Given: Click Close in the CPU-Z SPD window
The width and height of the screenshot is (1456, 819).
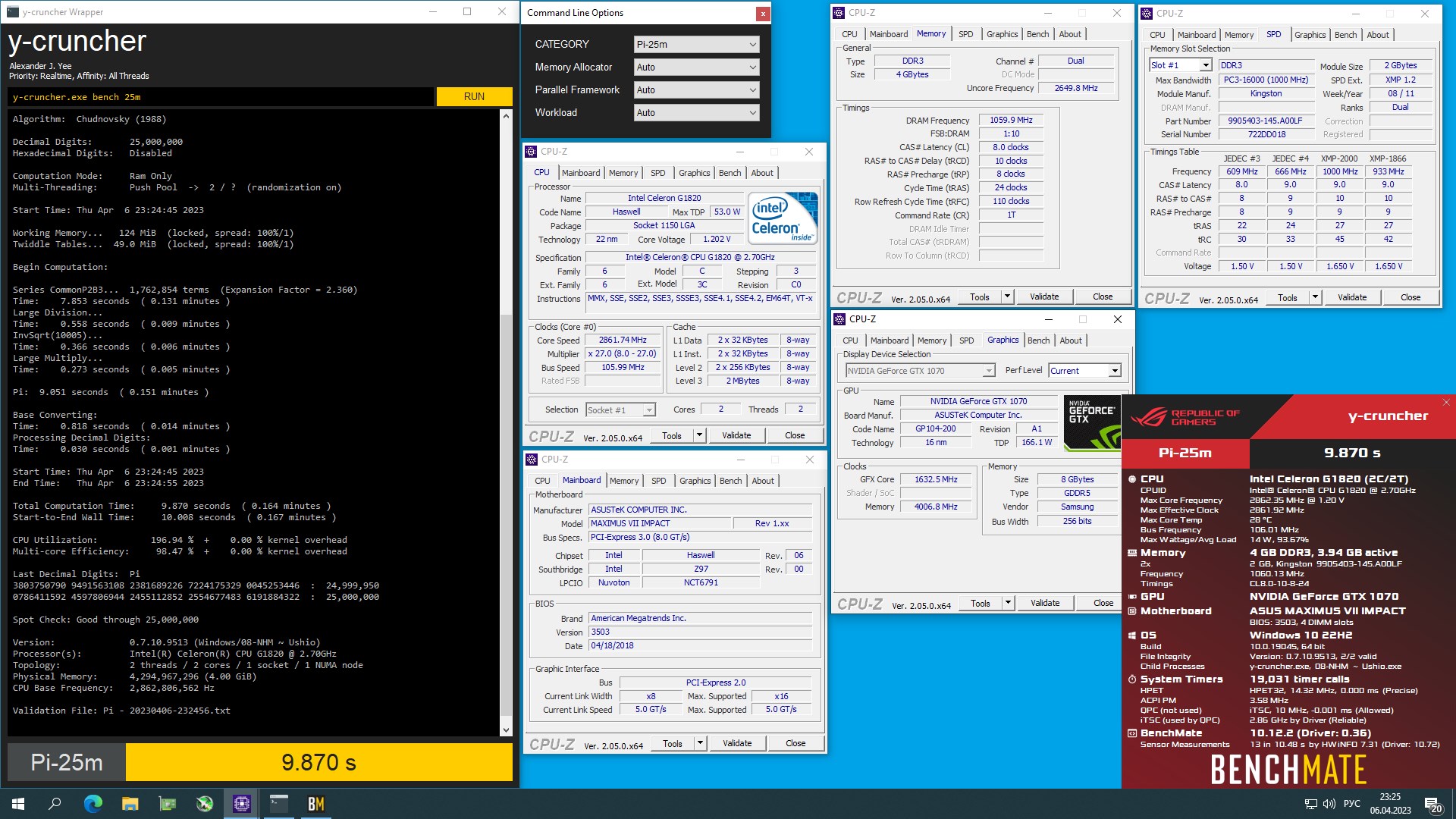Looking at the screenshot, I should tap(1410, 297).
